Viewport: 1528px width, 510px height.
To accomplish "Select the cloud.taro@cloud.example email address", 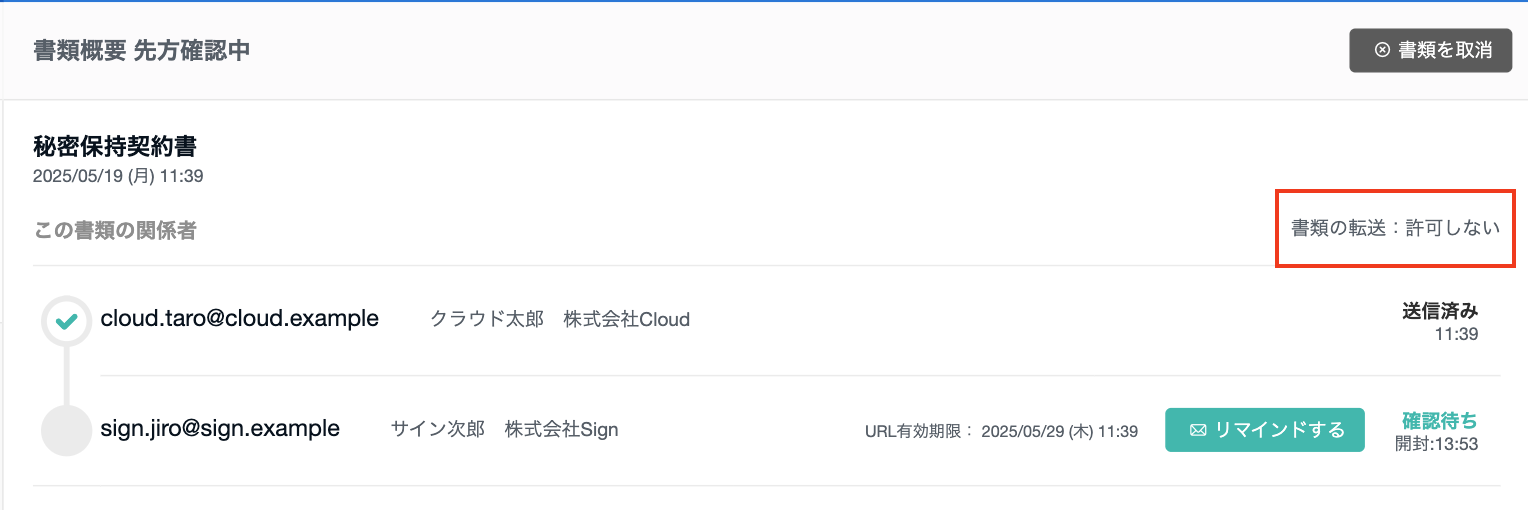I will [x=240, y=319].
